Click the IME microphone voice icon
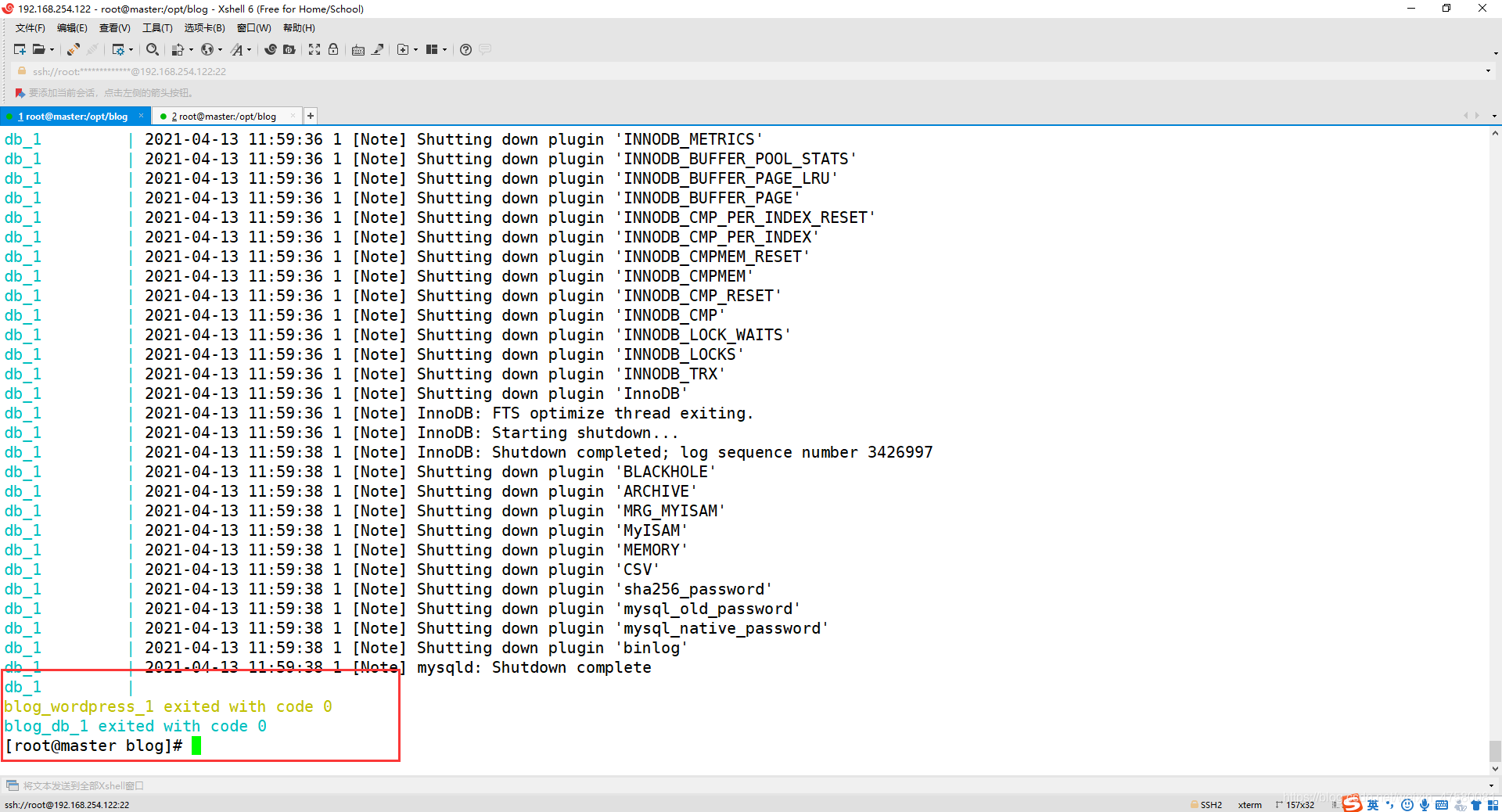 (x=1425, y=805)
